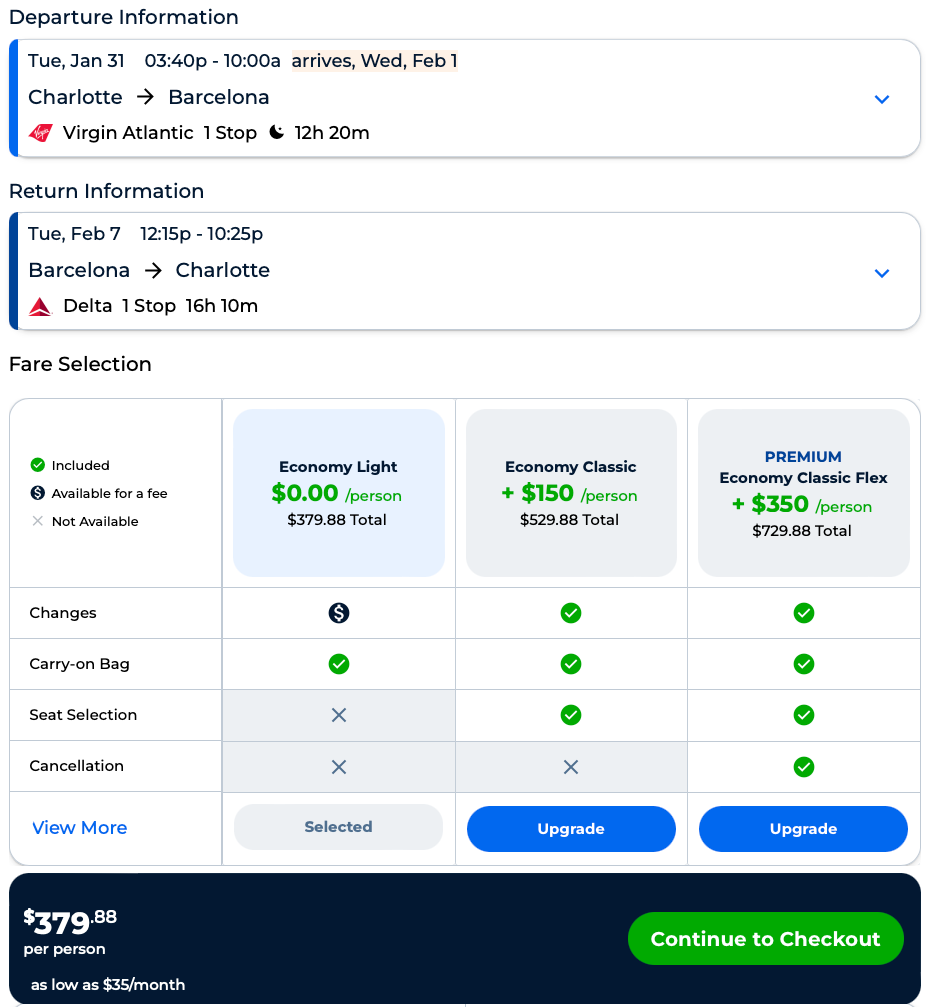This screenshot has width=926, height=1007.
Task: Upgrade to Premium Economy Classic Flex
Action: pyautogui.click(x=803, y=829)
